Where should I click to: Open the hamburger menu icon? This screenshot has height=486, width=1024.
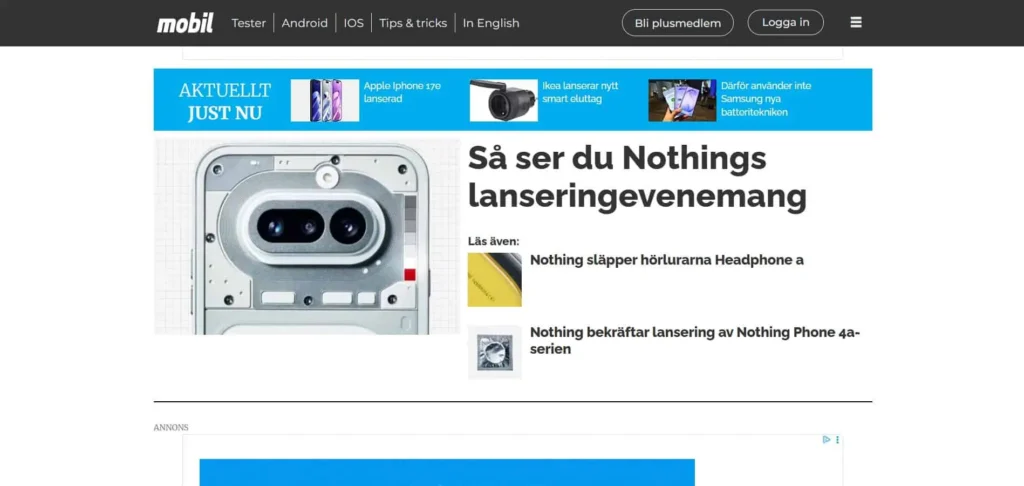(855, 23)
